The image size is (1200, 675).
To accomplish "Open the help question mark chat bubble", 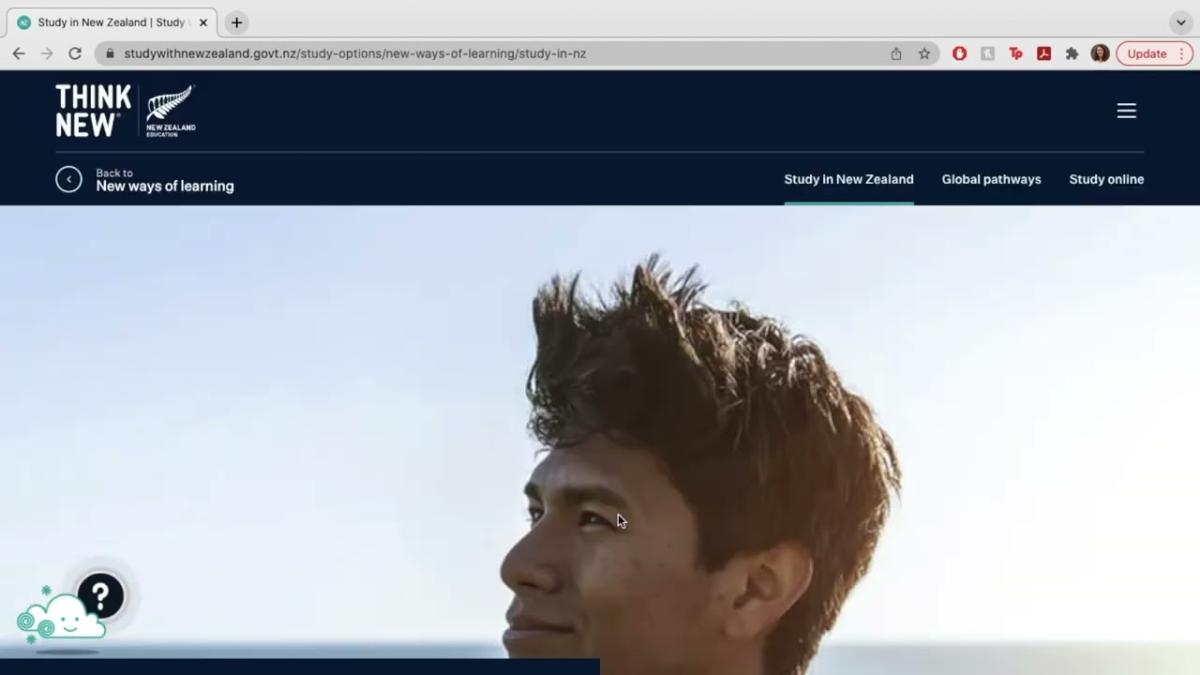I will [100, 596].
